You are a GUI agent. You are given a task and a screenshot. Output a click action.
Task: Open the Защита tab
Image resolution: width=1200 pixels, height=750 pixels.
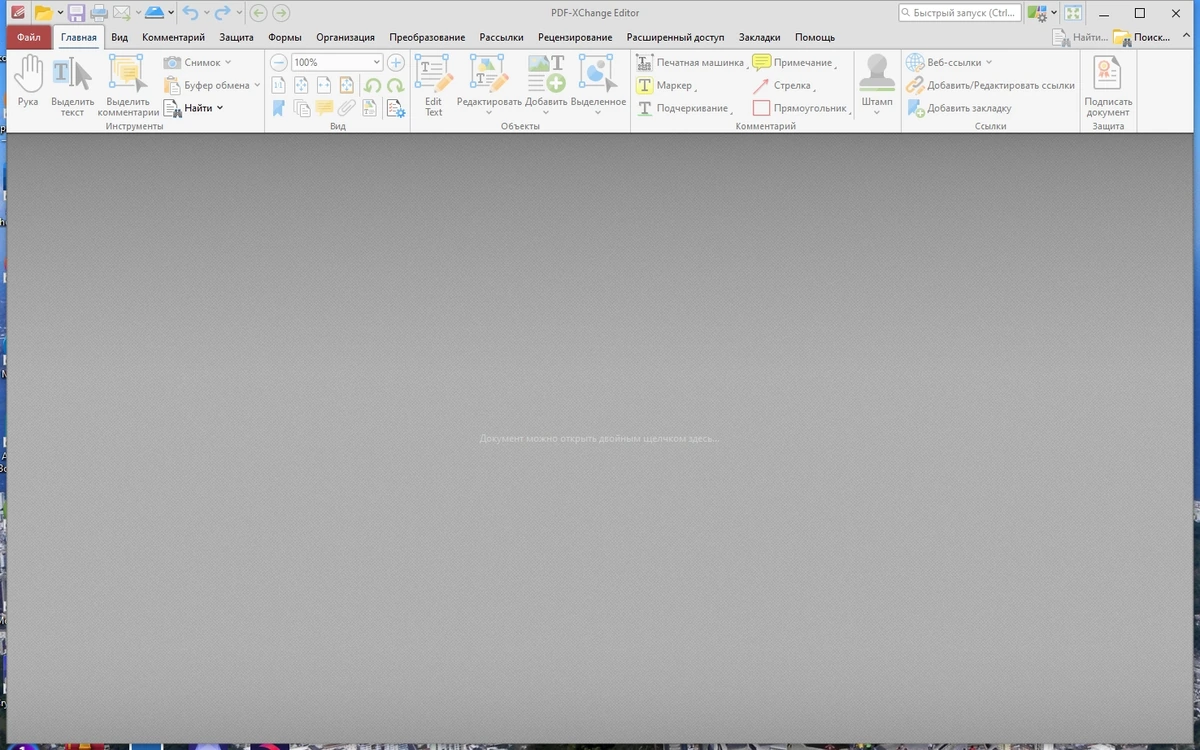coord(237,37)
